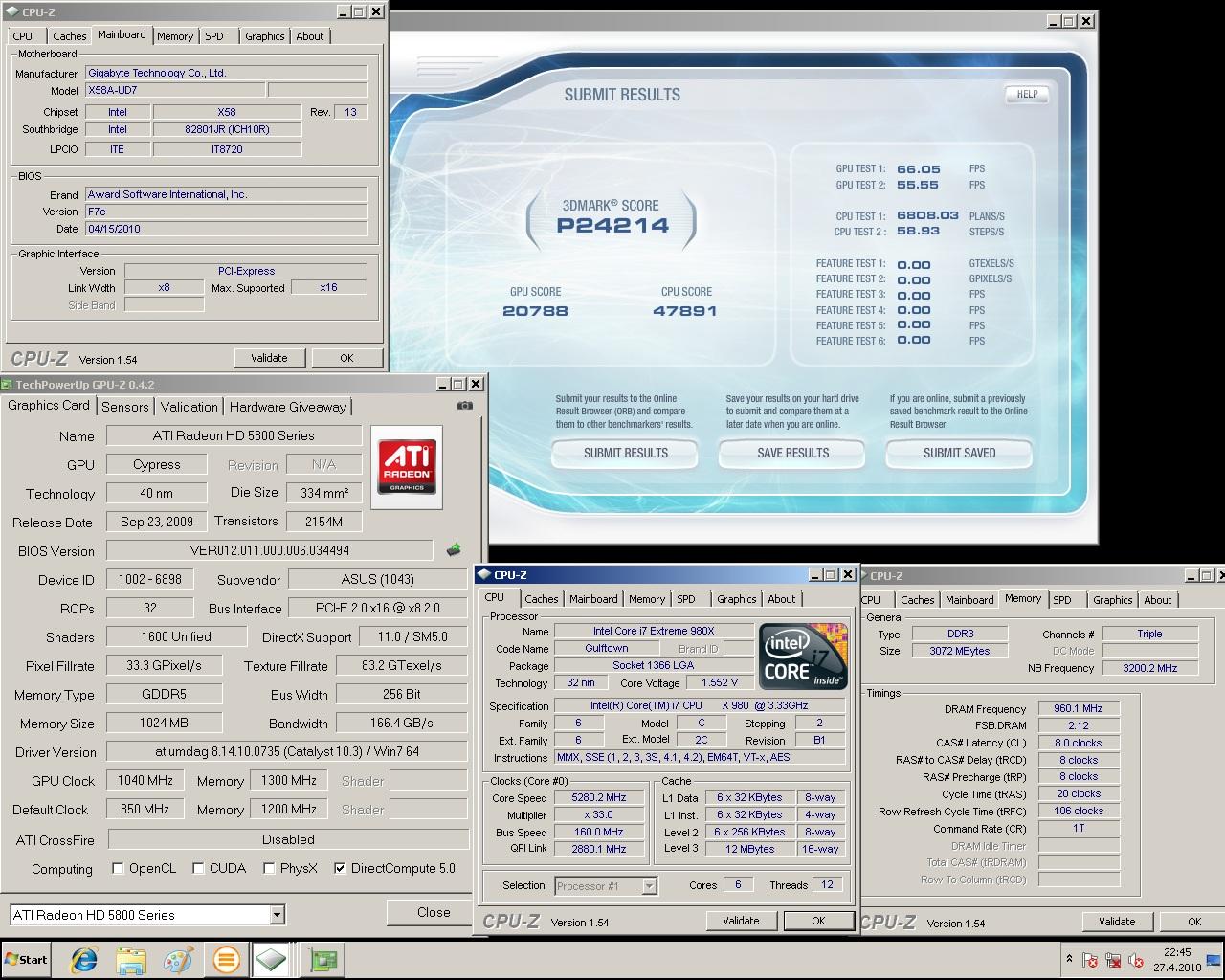1225x980 pixels.
Task: Click the orange 3DMark taskbar icon
Action: click(x=226, y=960)
